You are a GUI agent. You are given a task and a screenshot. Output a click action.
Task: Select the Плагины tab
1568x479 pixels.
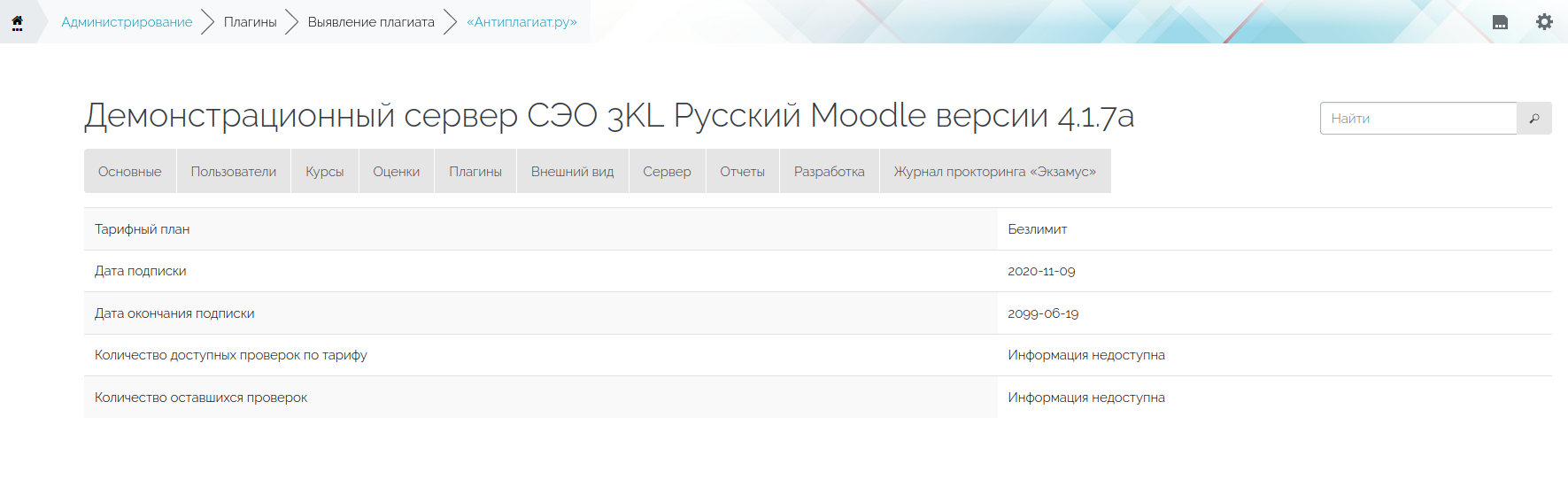coord(475,172)
